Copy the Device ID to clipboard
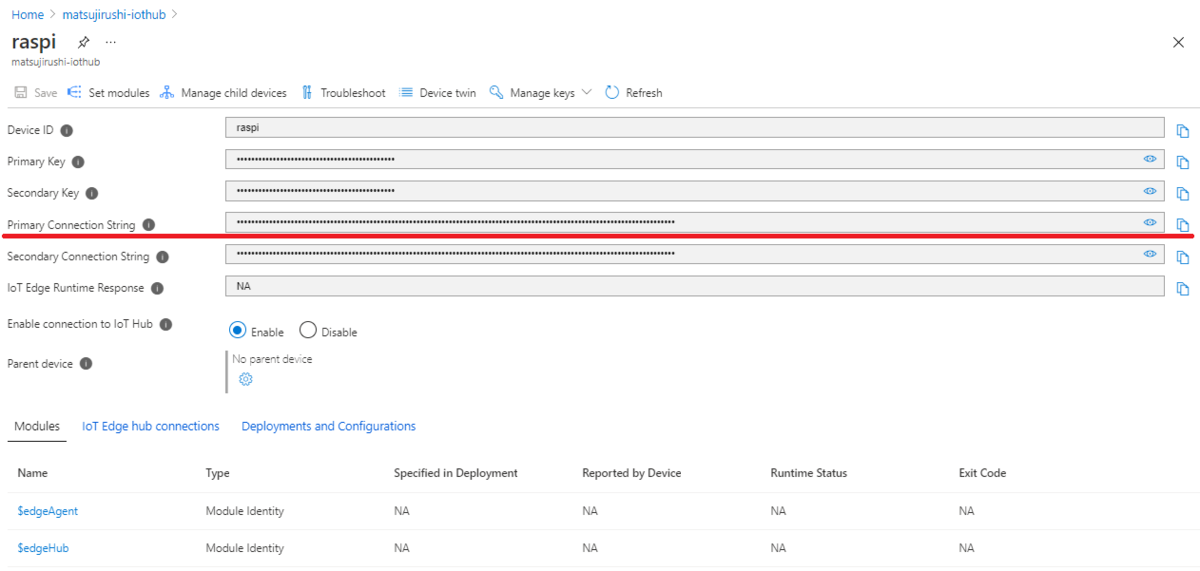1200x571 pixels. point(1183,131)
